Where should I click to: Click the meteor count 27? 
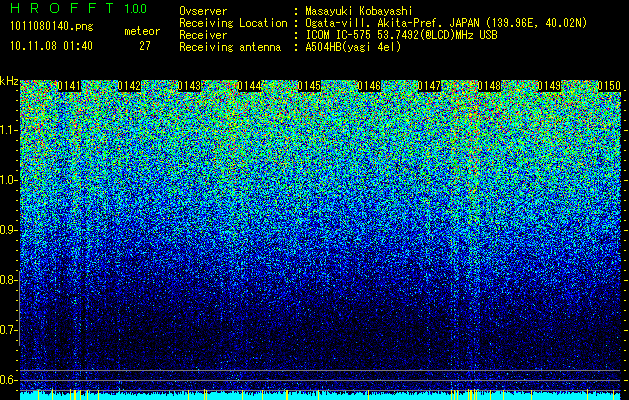click(145, 46)
